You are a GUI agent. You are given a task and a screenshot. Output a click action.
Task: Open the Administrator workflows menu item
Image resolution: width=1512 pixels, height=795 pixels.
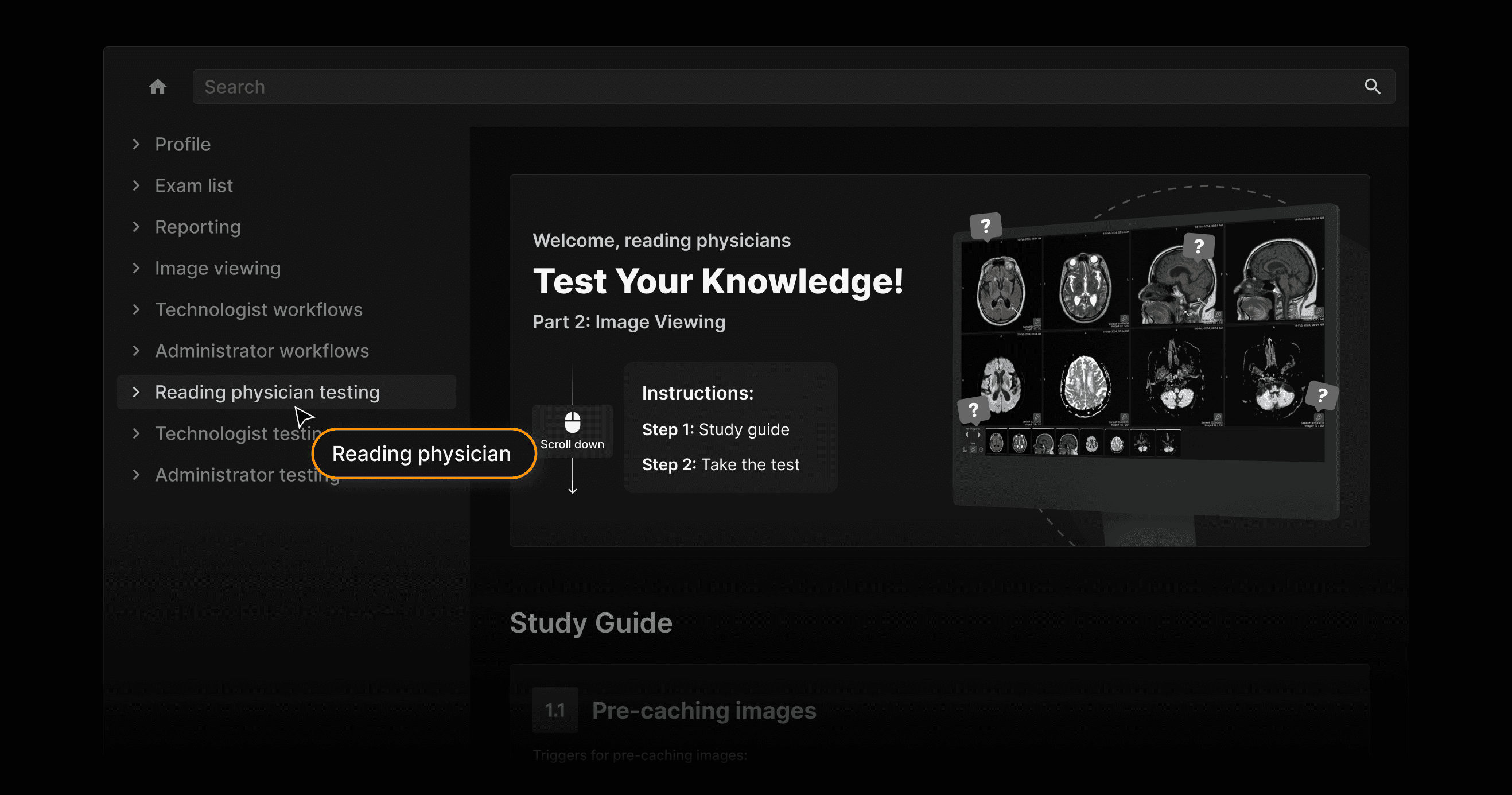[262, 351]
